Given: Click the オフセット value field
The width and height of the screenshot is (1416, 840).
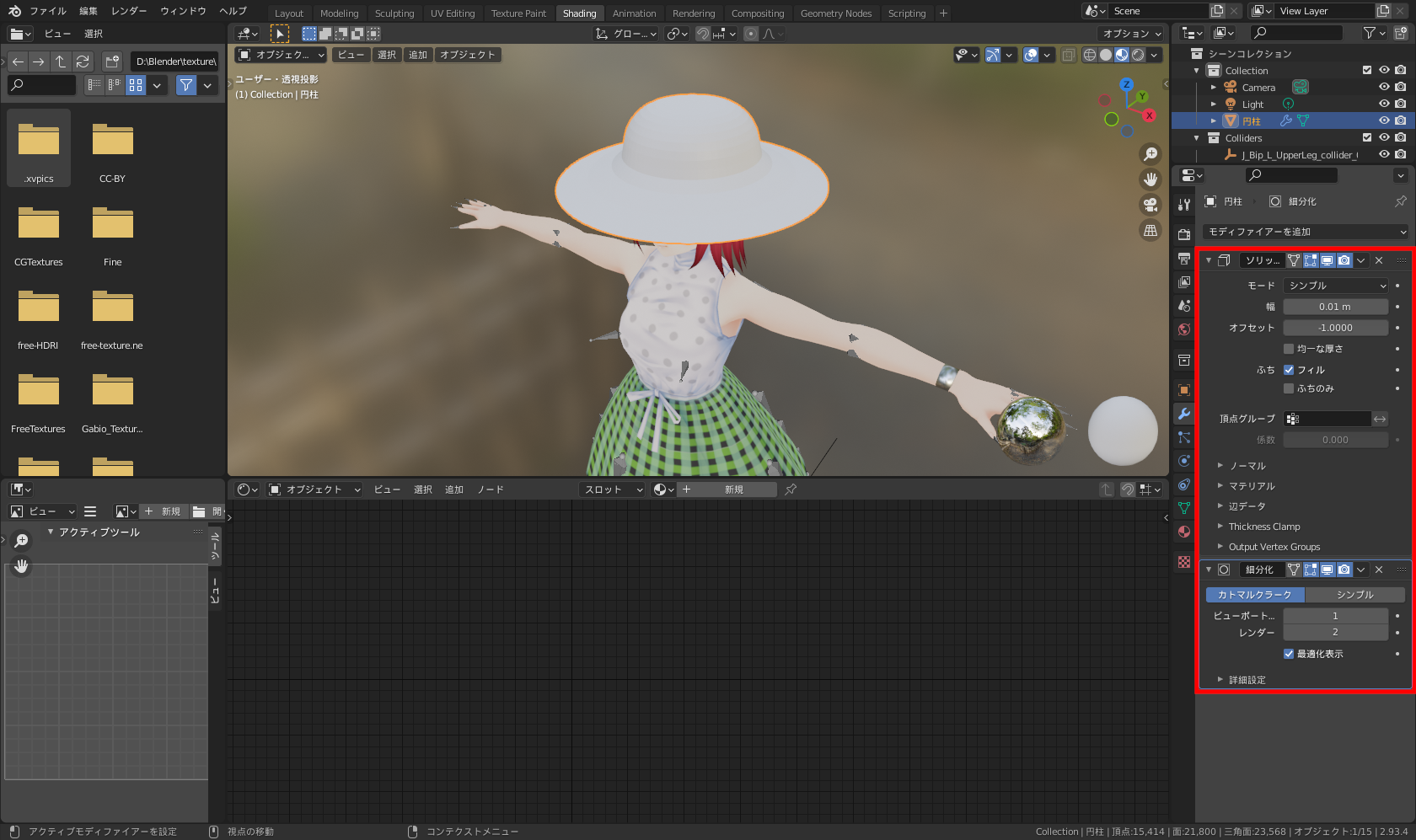Looking at the screenshot, I should [x=1335, y=328].
